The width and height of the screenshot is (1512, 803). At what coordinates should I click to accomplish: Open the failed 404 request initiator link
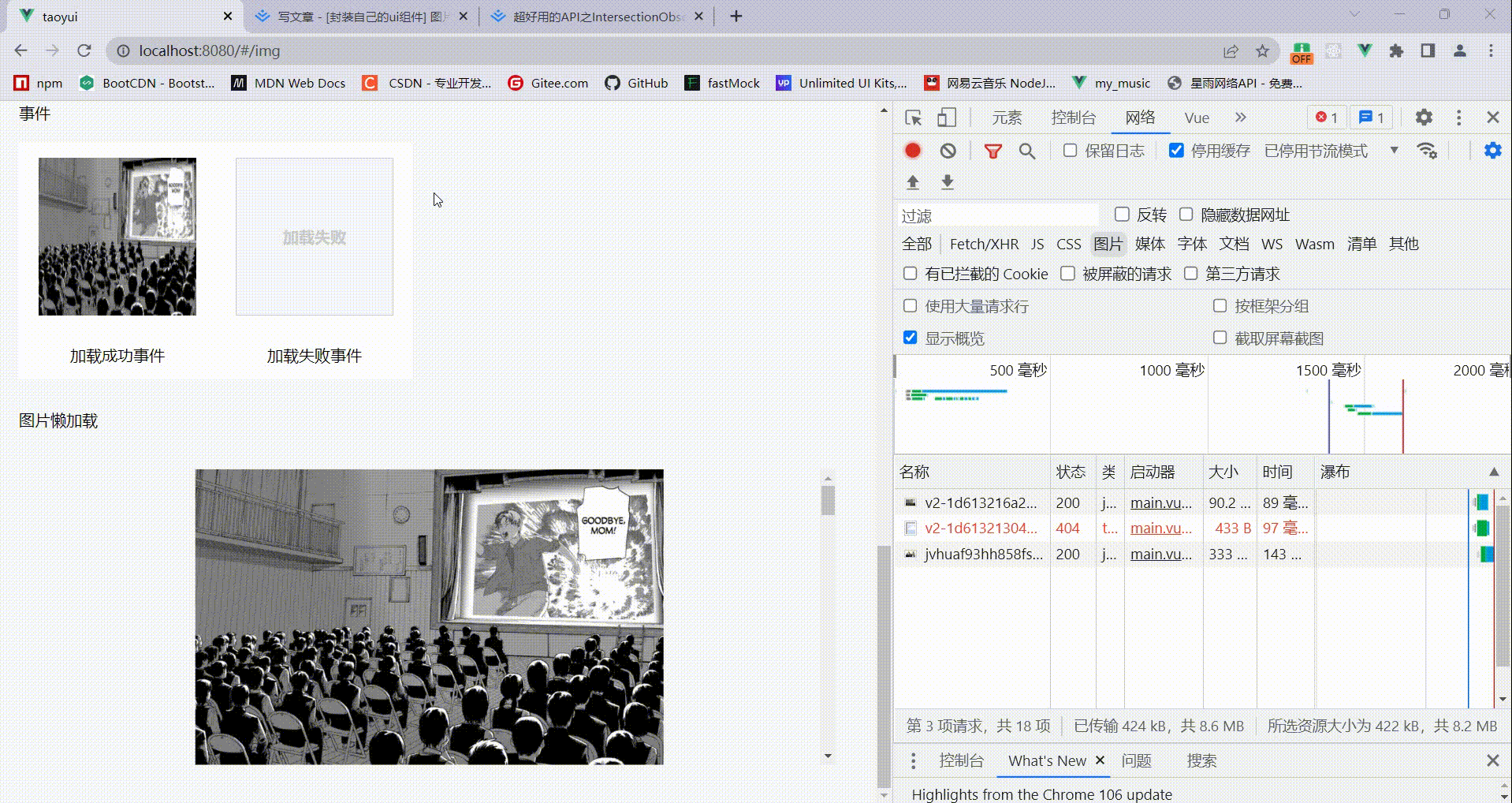(1160, 528)
